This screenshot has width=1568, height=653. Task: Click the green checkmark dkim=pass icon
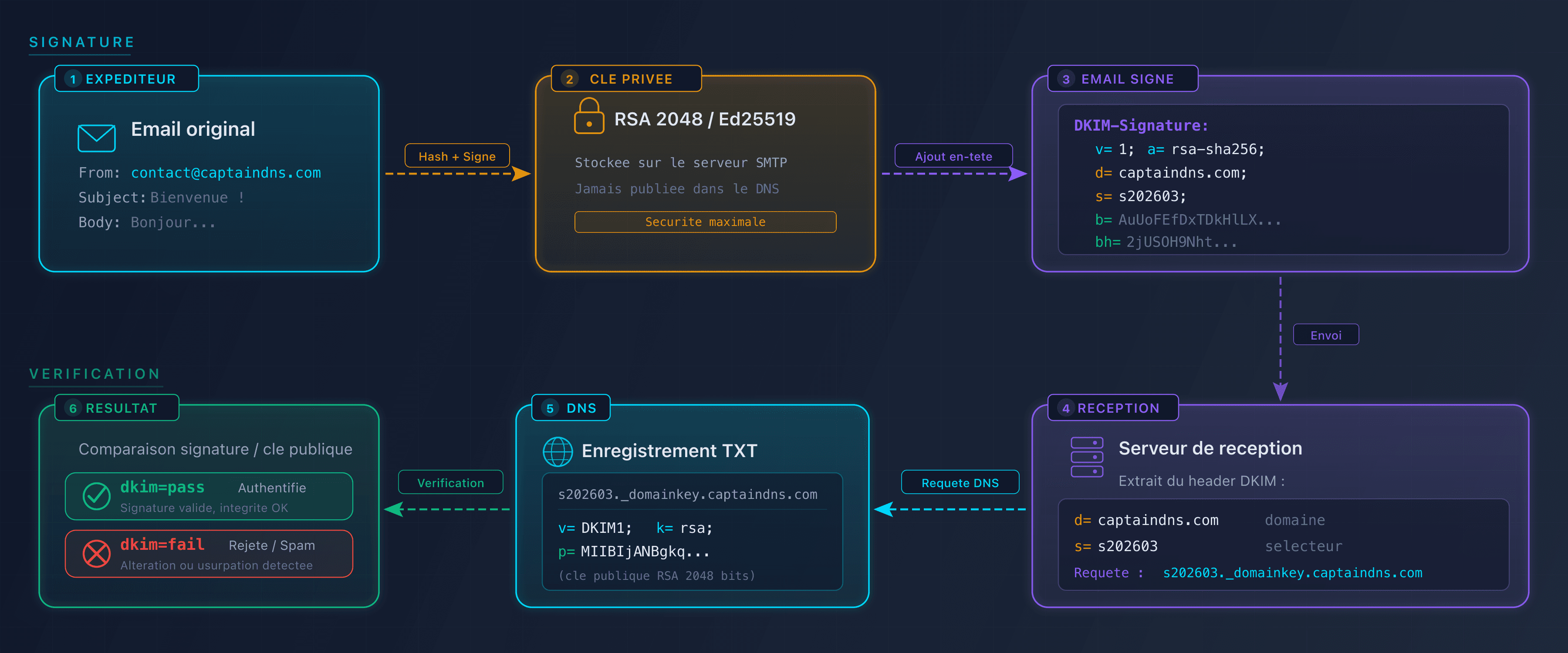(96, 496)
